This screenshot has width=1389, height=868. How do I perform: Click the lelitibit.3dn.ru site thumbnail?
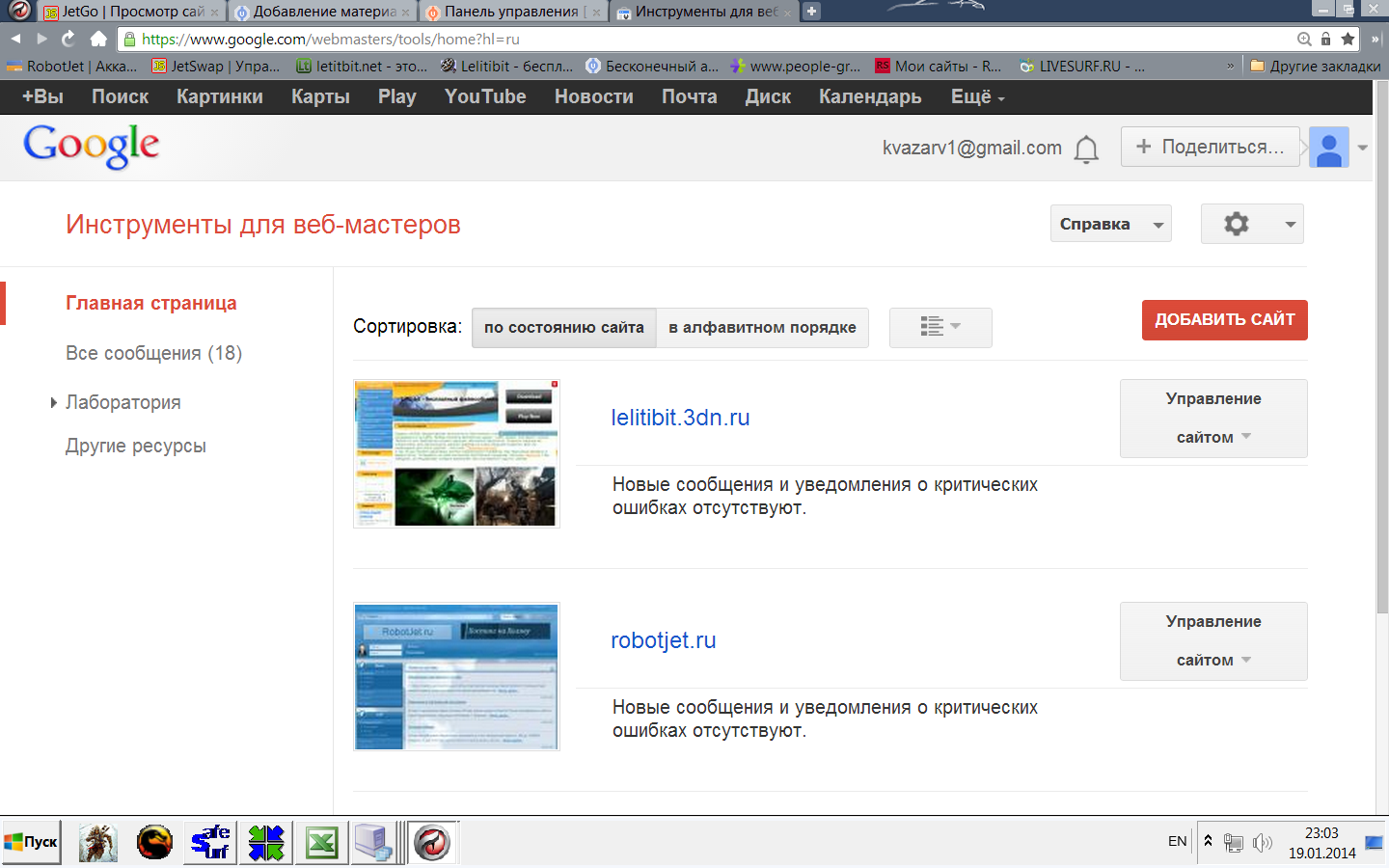(456, 453)
